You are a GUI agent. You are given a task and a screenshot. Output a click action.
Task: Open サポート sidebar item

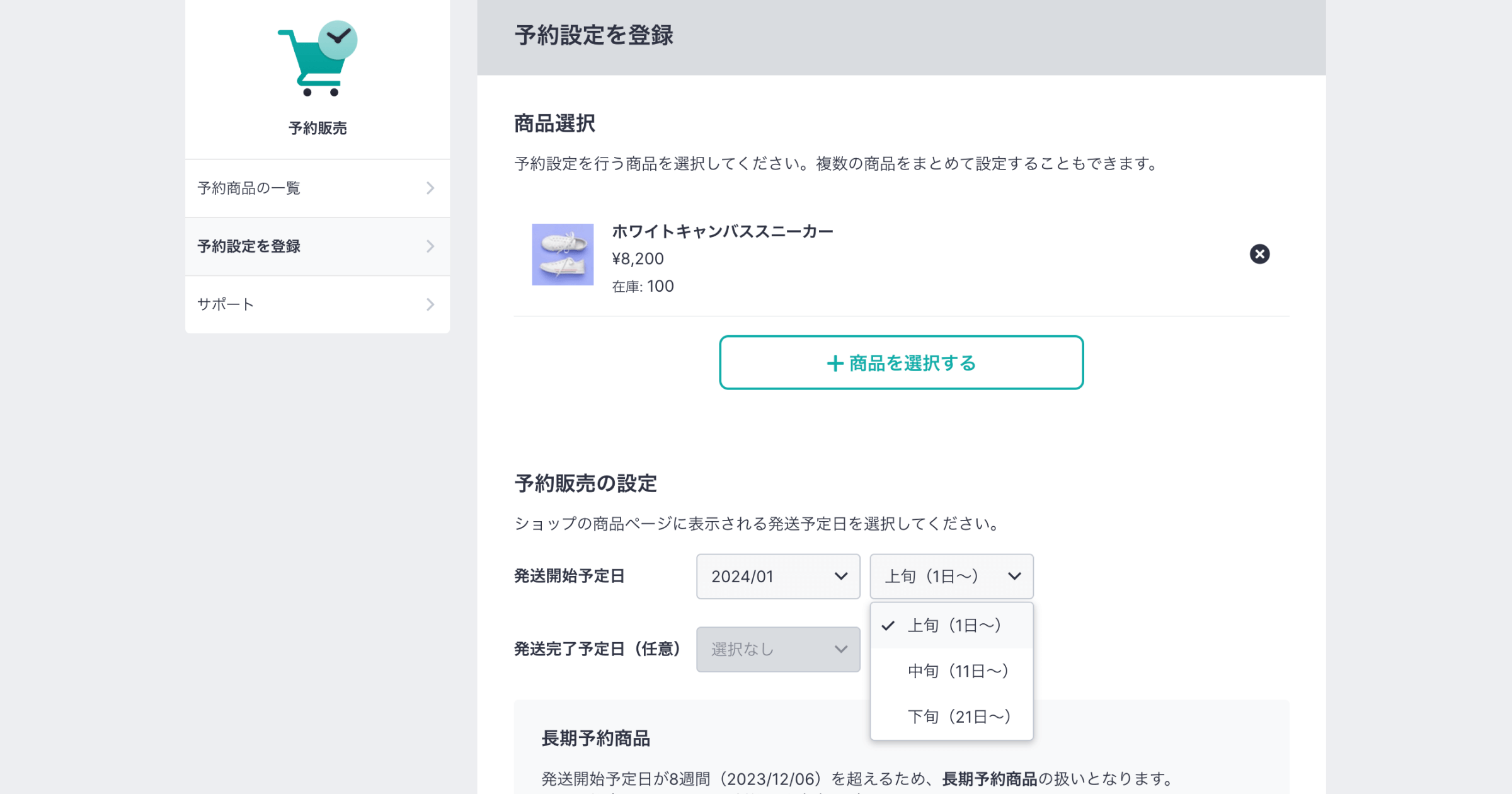click(x=318, y=304)
